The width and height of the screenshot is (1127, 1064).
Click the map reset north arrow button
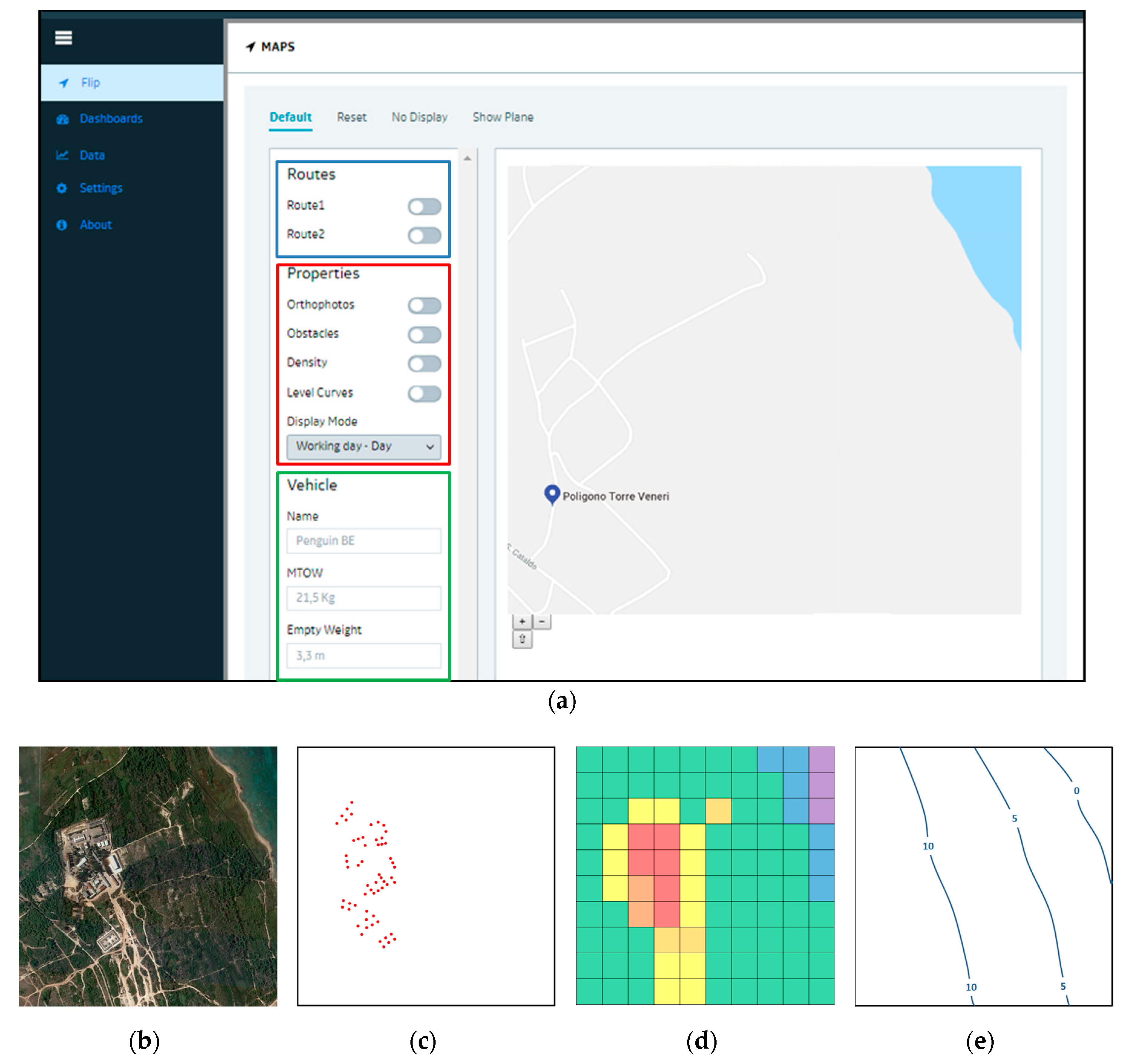point(522,640)
